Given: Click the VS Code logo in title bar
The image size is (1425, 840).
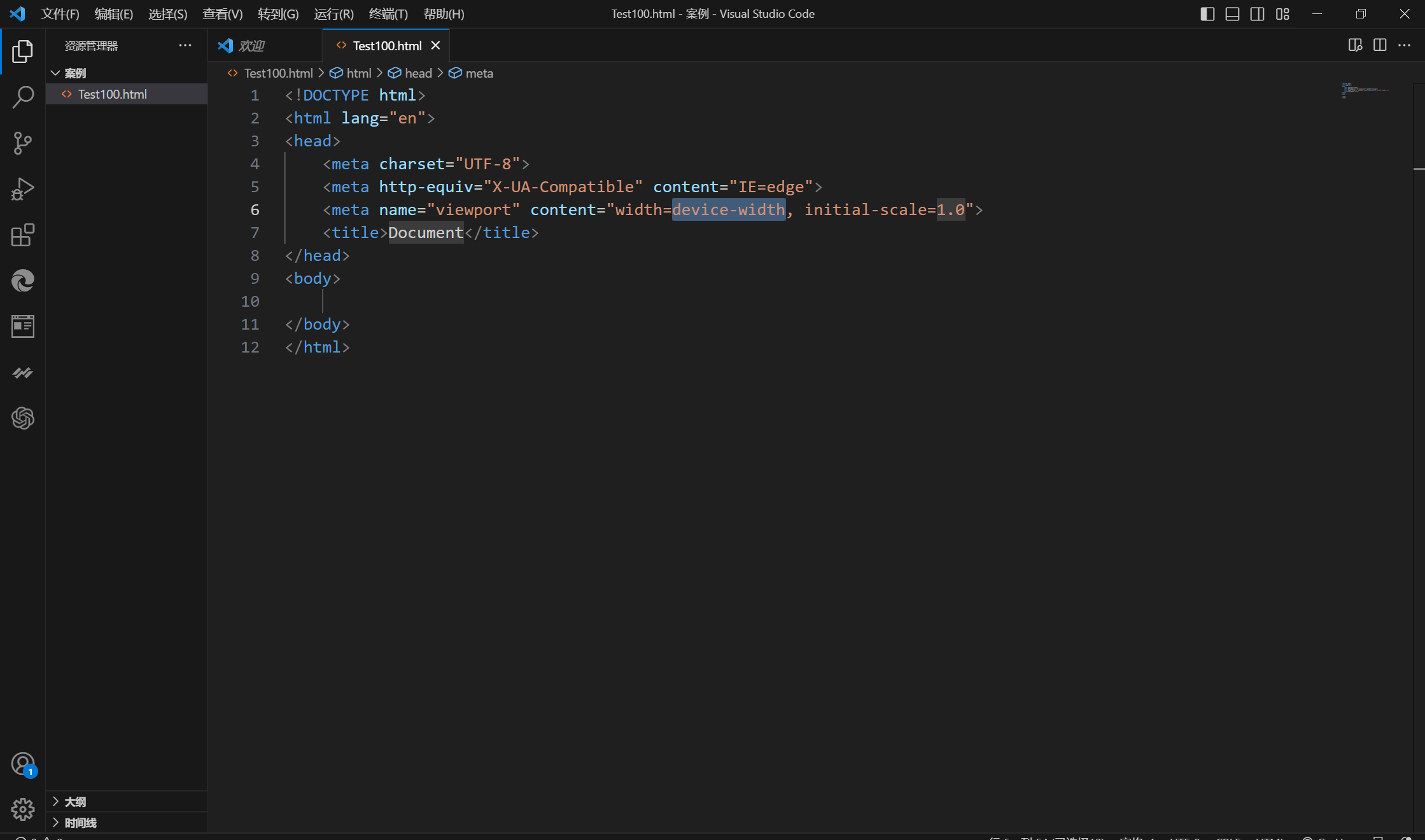Looking at the screenshot, I should (x=17, y=13).
